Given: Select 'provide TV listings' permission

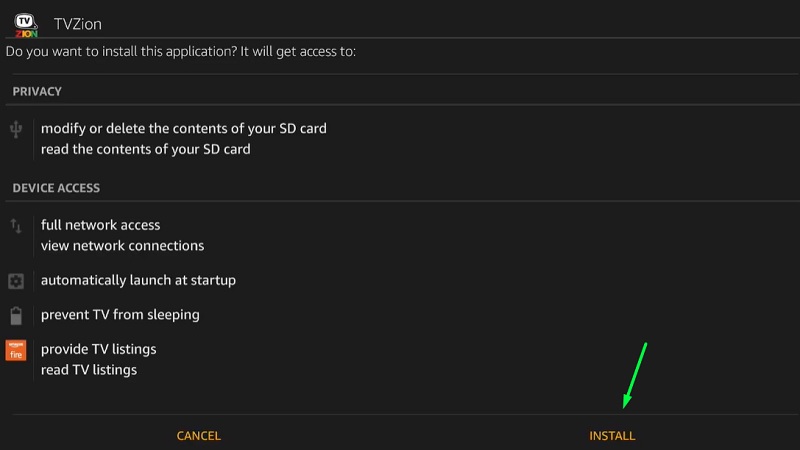Looking at the screenshot, I should point(98,349).
